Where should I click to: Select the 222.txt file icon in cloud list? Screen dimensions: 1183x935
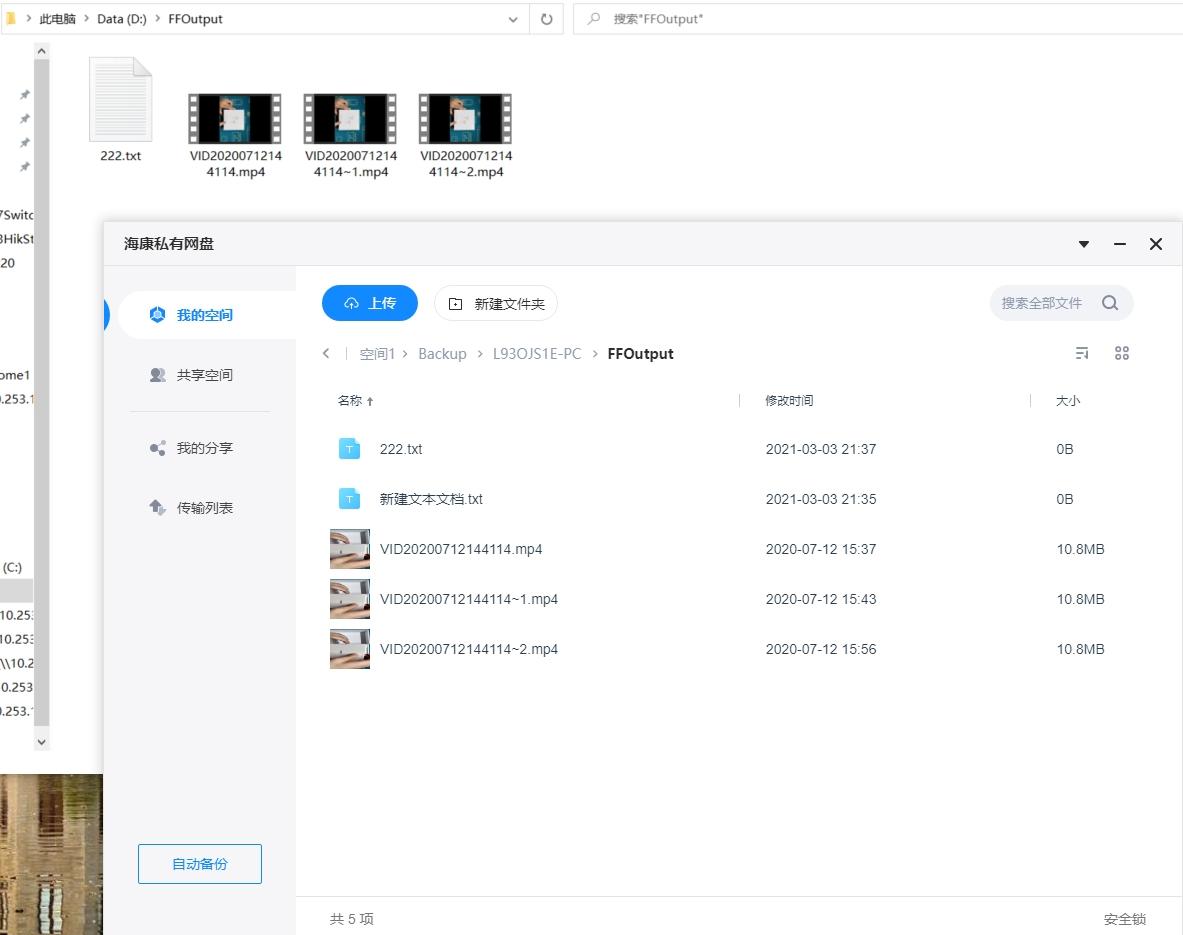pos(349,449)
